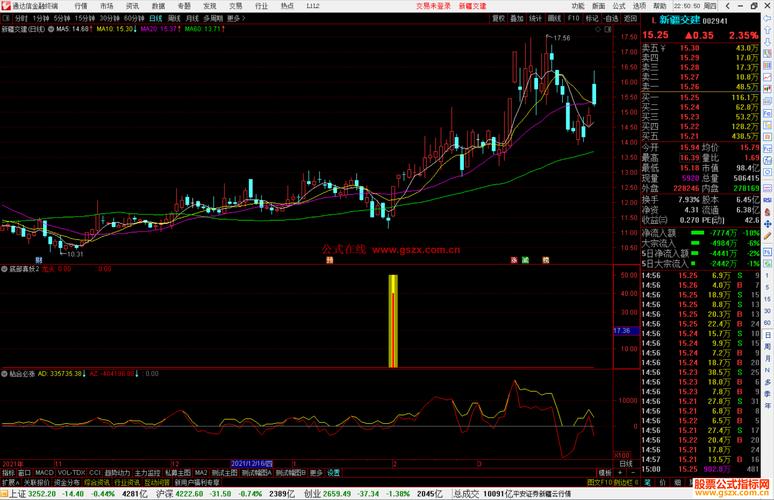Click the plus zoom button at bottom
Screen dimensions: 774x500
[x=620, y=473]
